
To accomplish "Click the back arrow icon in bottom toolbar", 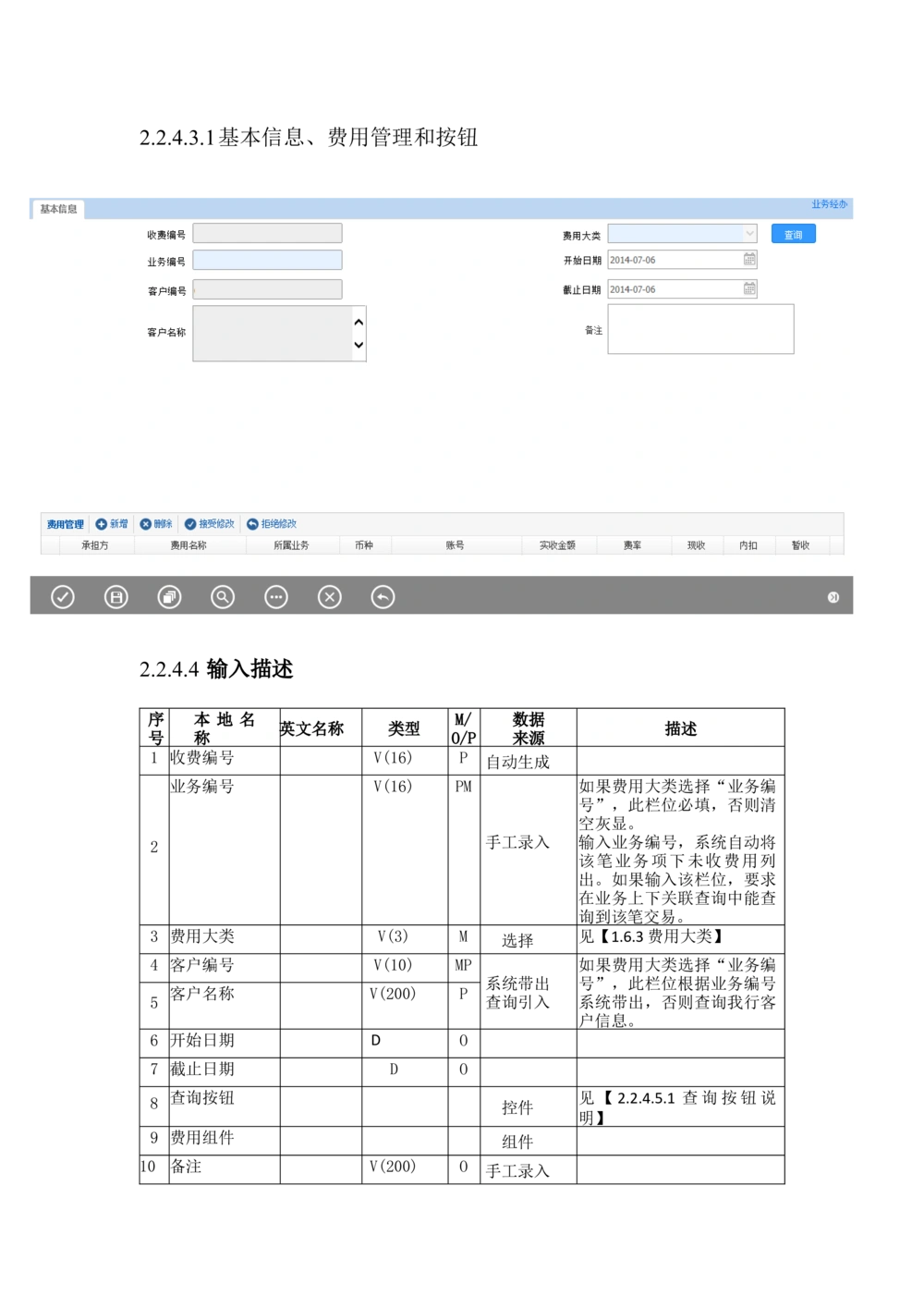I will pyautogui.click(x=382, y=596).
